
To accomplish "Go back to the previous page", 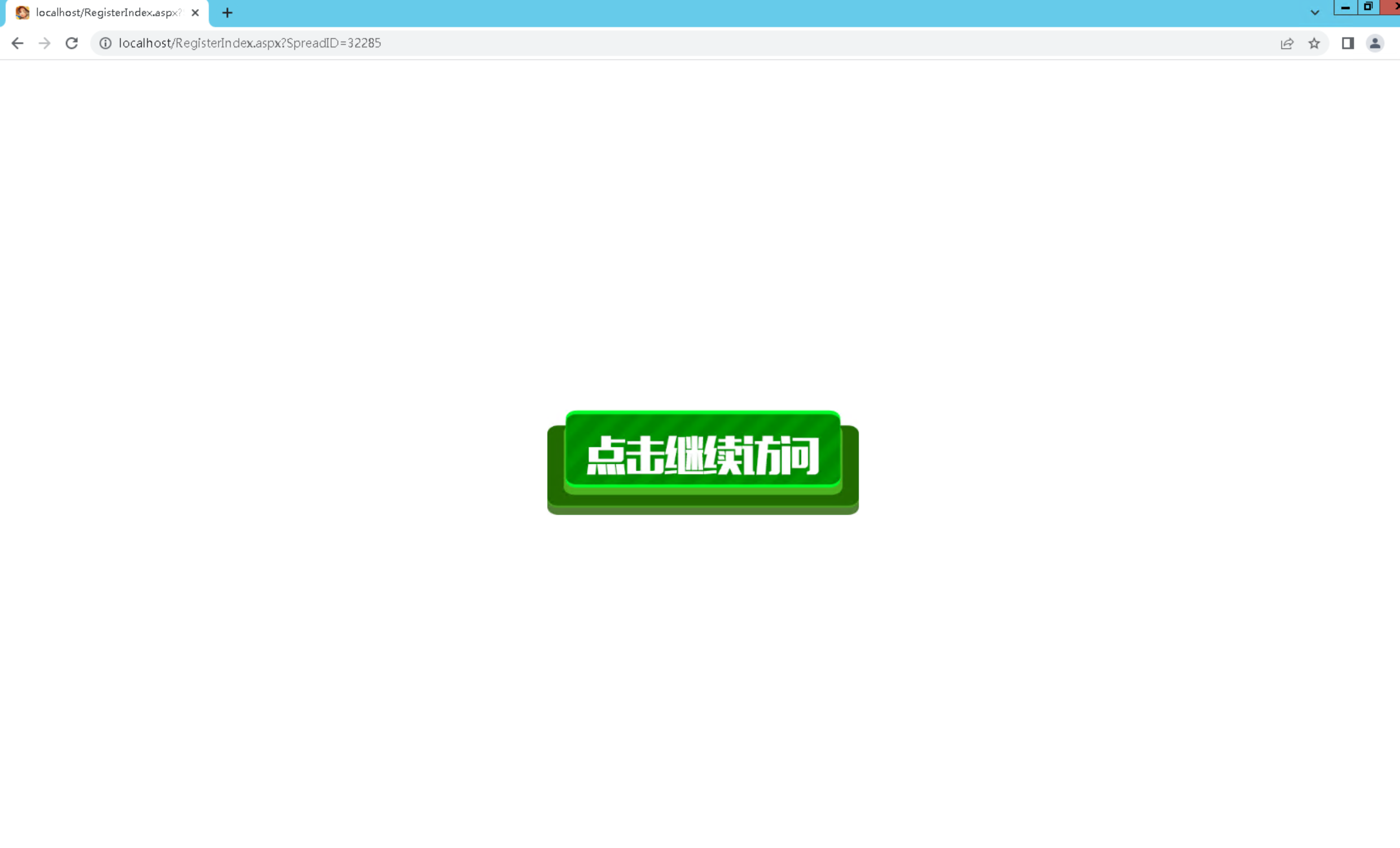I will click(x=17, y=43).
